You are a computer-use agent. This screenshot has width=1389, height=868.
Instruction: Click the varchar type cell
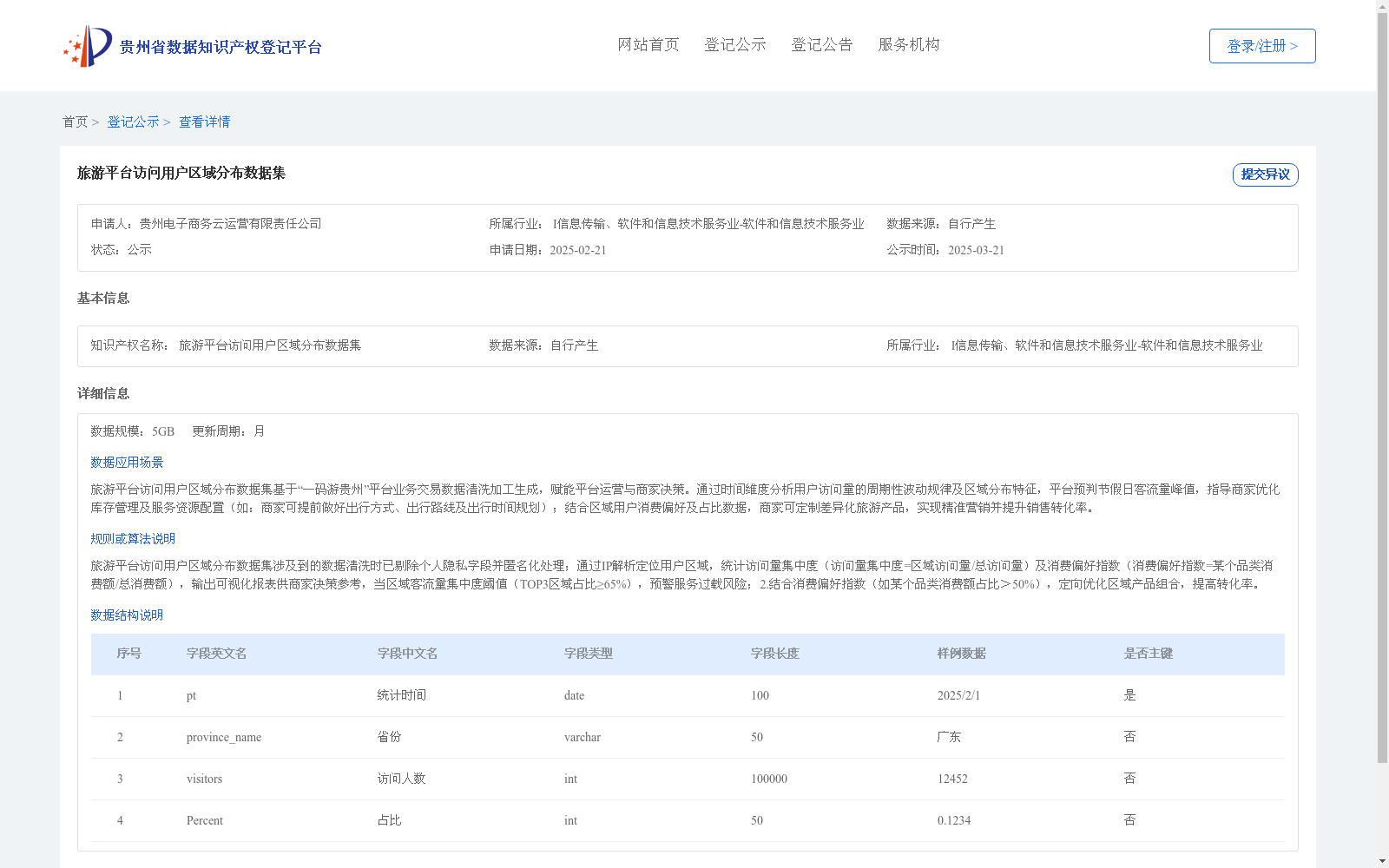pos(583,738)
